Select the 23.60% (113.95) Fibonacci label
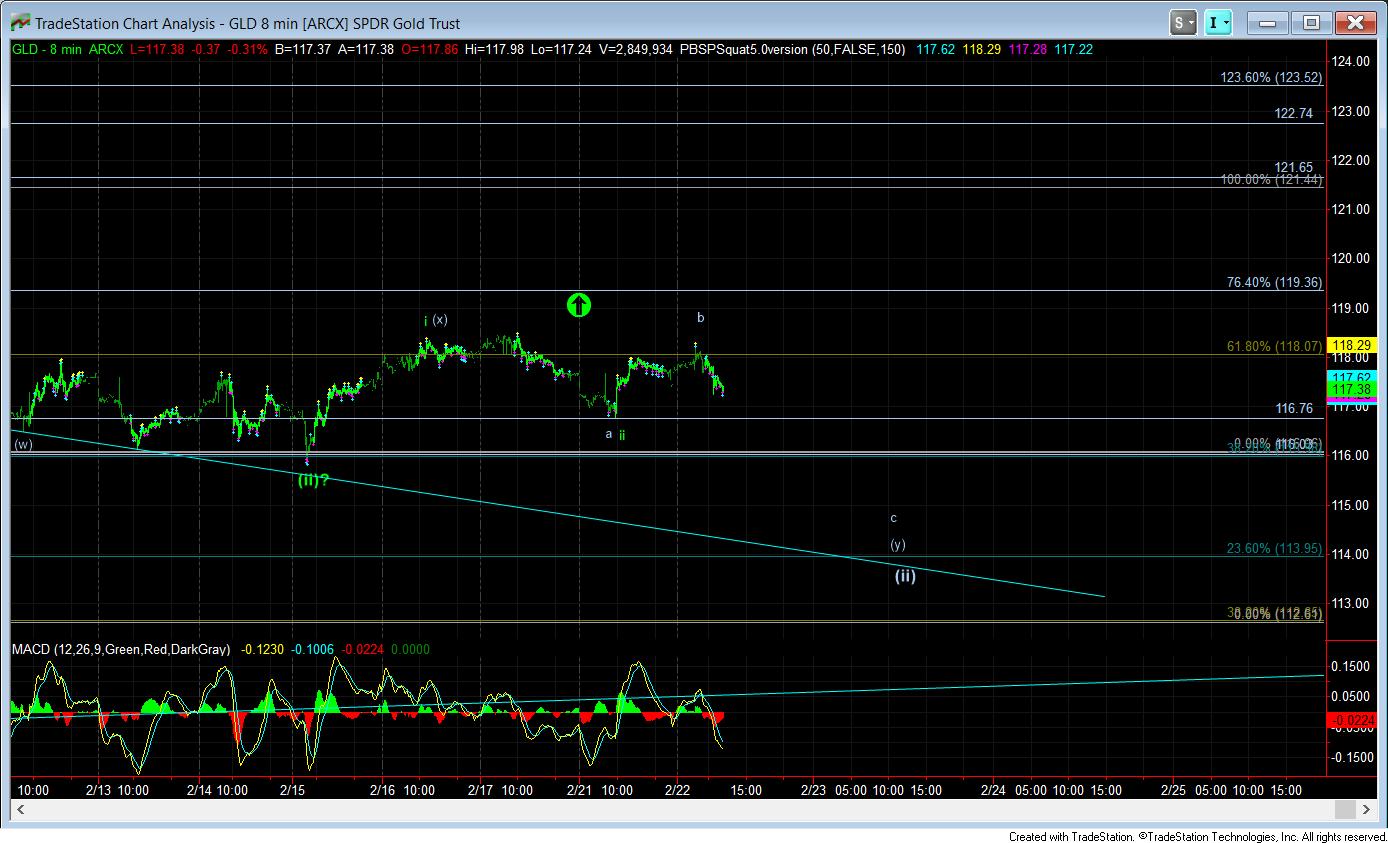The height and width of the screenshot is (843, 1388). [x=1274, y=548]
